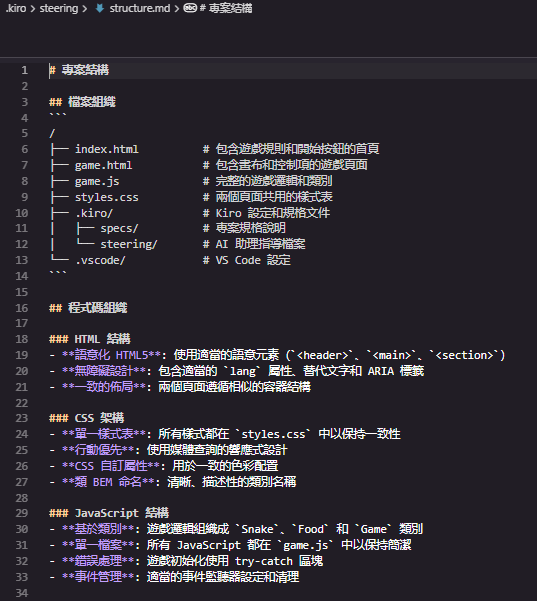537x601 pixels.
Task: Click the '### JavaScript 結構' heading
Action: (109, 513)
